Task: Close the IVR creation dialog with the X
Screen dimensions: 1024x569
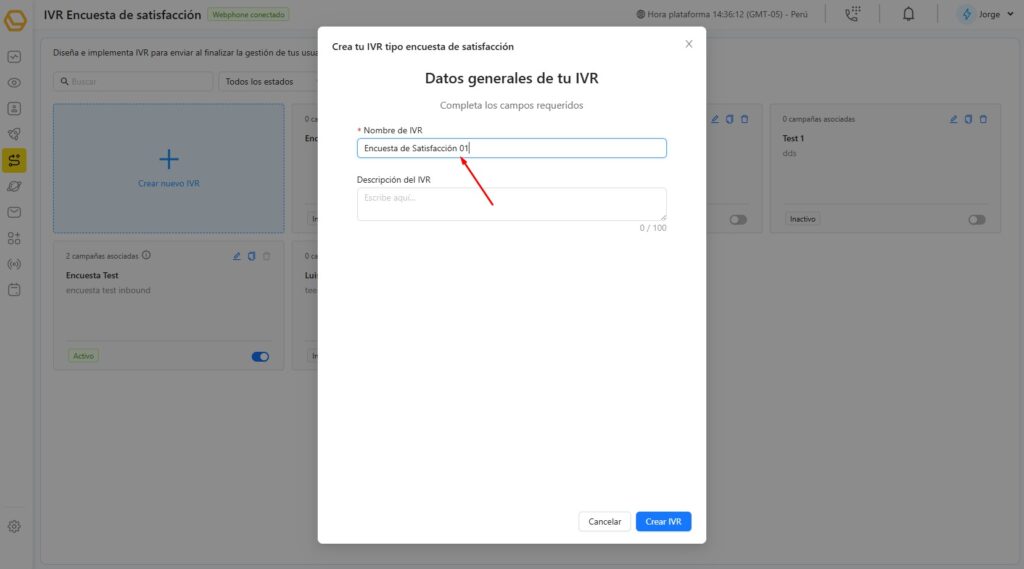Action: click(x=688, y=44)
